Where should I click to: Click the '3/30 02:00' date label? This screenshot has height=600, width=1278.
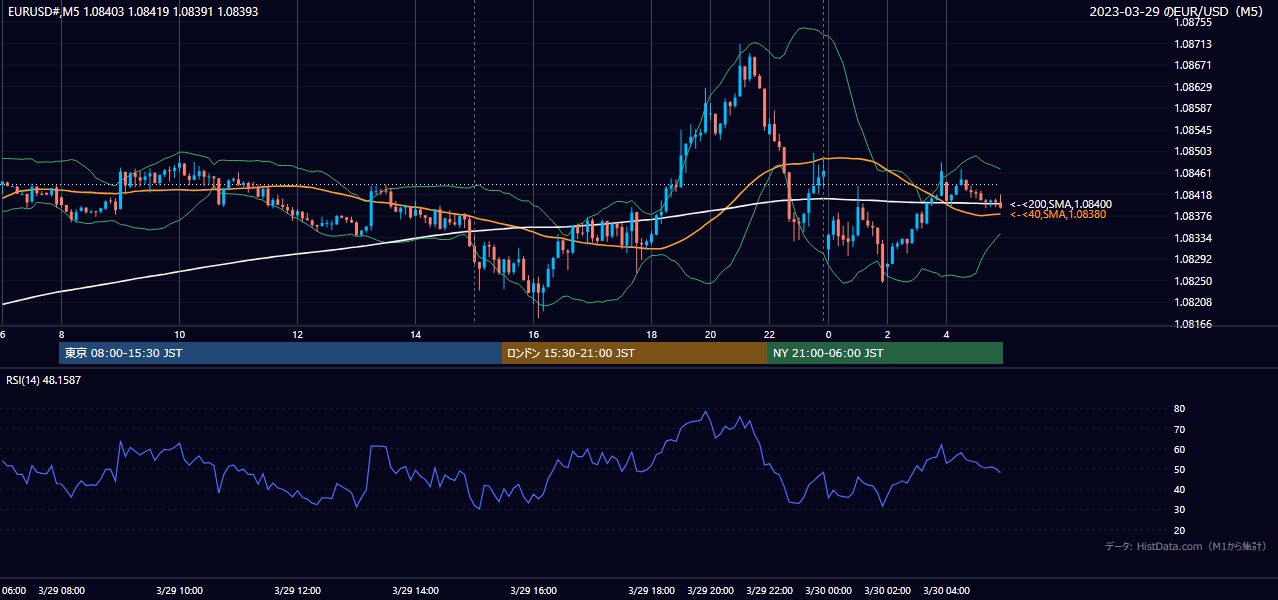(887, 591)
